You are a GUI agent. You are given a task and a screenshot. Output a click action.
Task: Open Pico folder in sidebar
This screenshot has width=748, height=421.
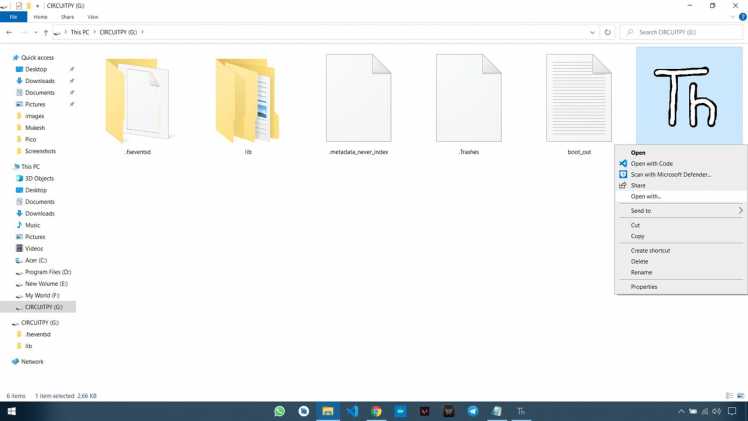pos(31,139)
